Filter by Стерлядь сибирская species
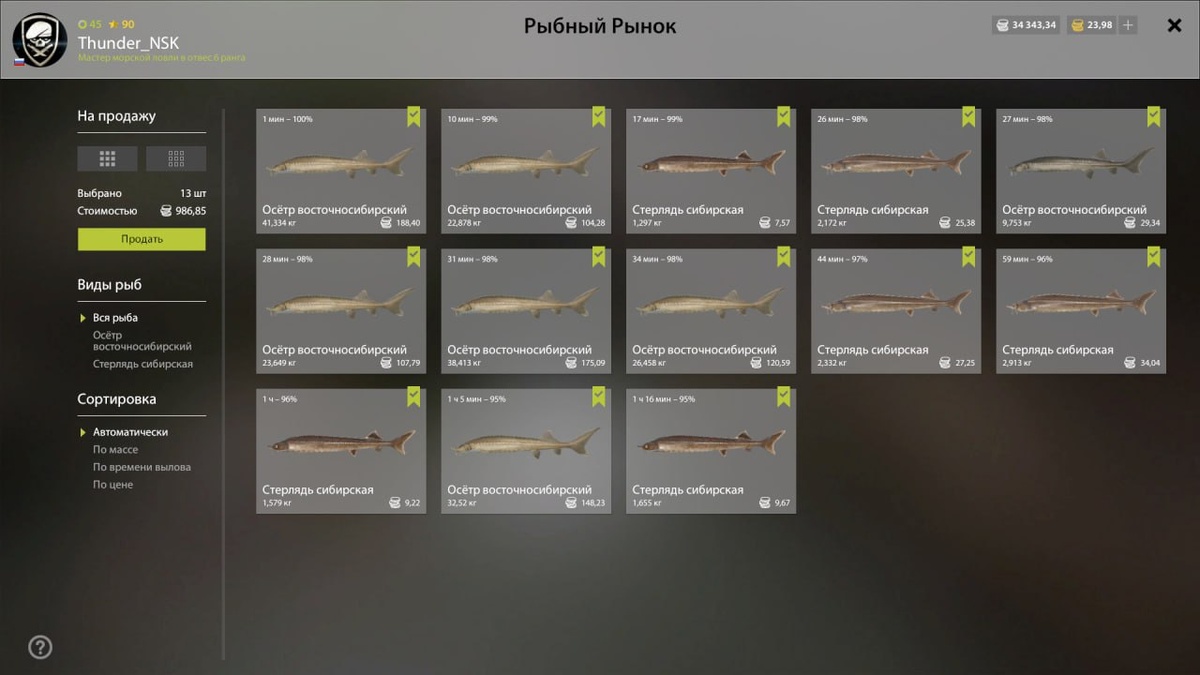This screenshot has width=1200, height=675. (x=143, y=364)
